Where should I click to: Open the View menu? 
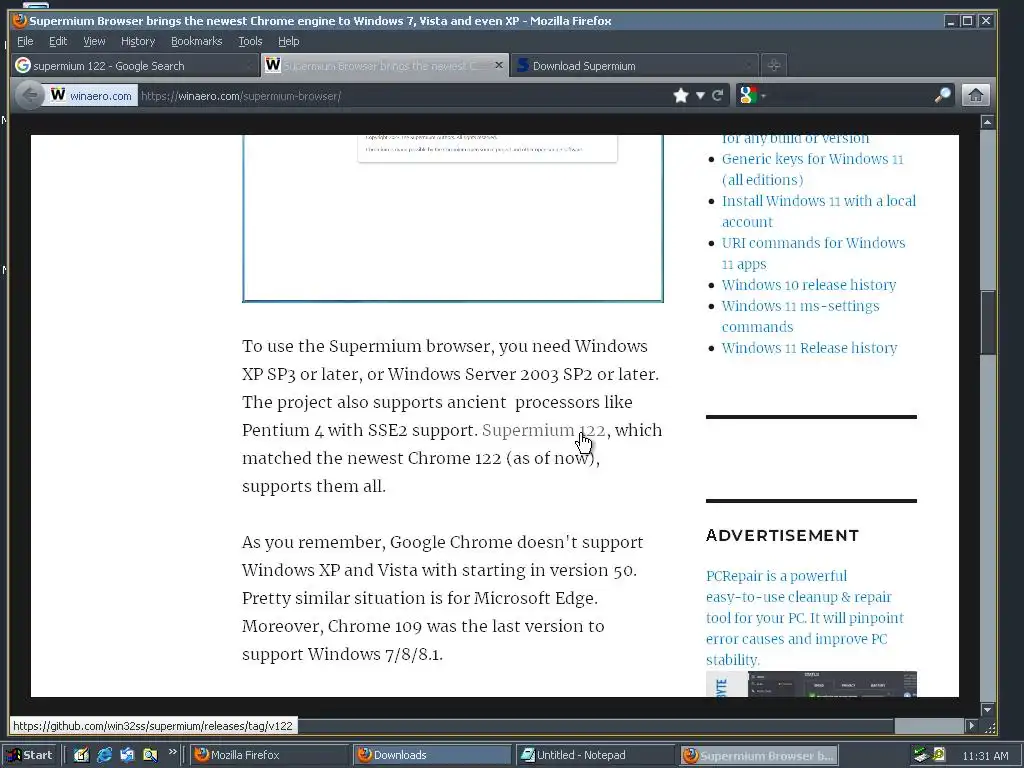pyautogui.click(x=94, y=41)
